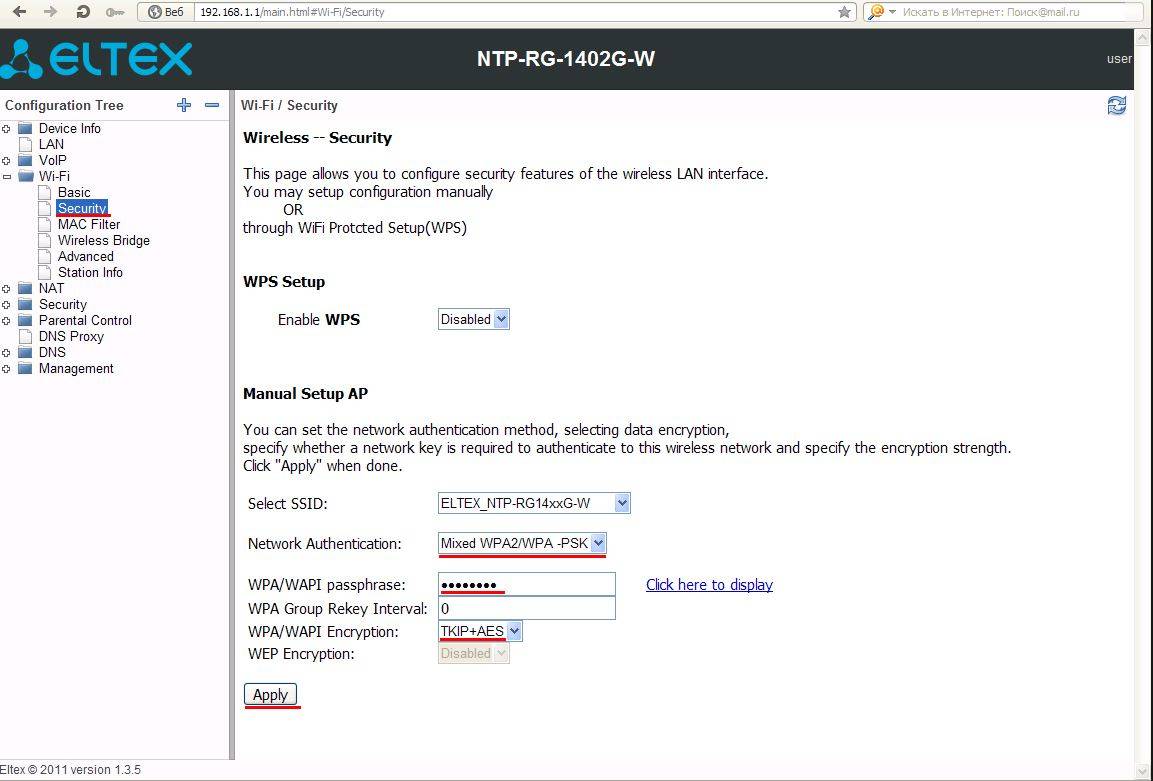The height and width of the screenshot is (781, 1153).
Task: Expand the DNS tree node
Action: click(6, 352)
